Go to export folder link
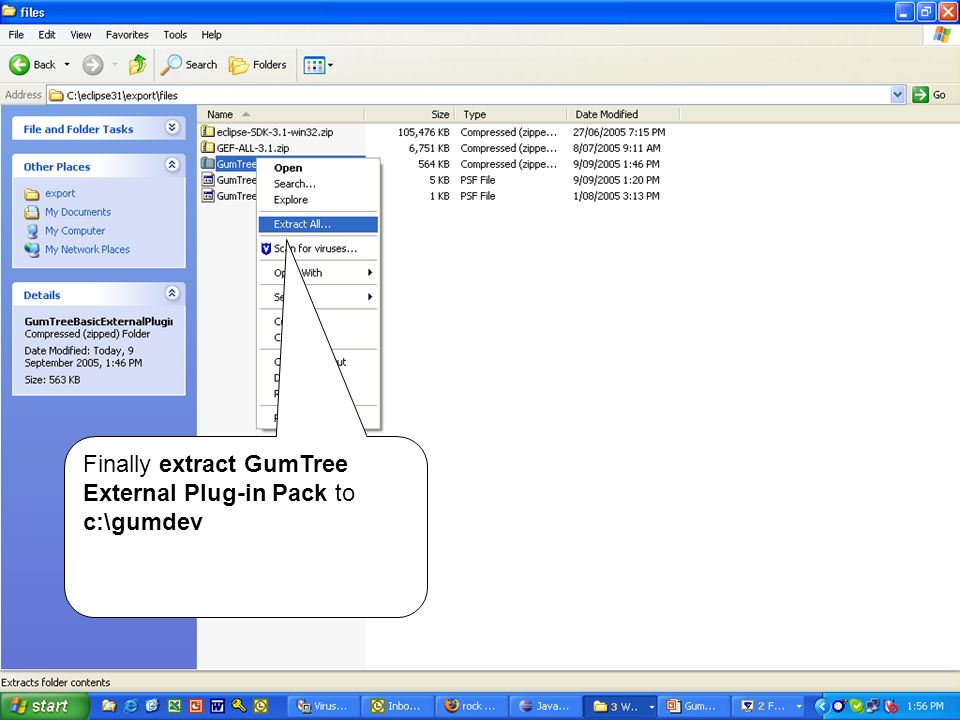The height and width of the screenshot is (720, 960). 60,193
